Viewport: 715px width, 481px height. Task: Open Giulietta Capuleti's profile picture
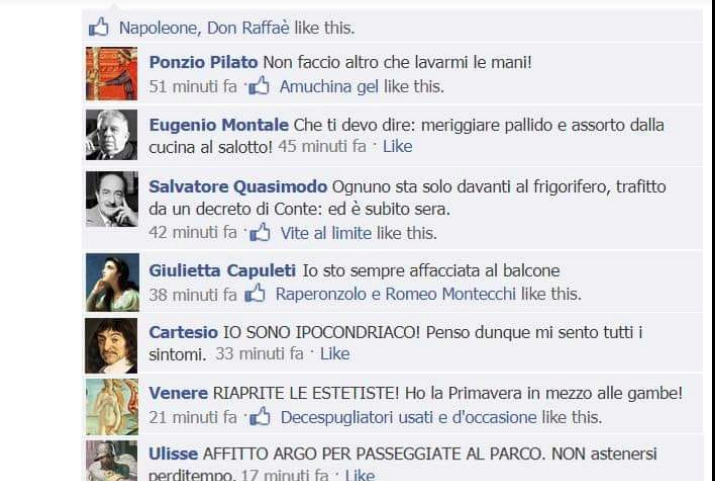[112, 282]
